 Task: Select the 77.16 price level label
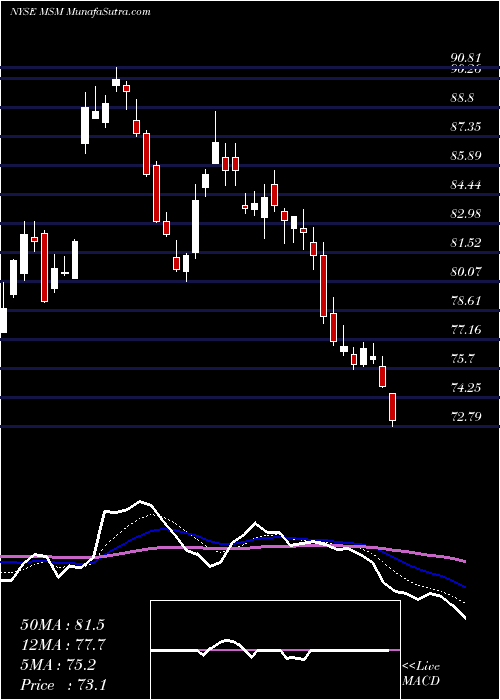pyautogui.click(x=467, y=329)
